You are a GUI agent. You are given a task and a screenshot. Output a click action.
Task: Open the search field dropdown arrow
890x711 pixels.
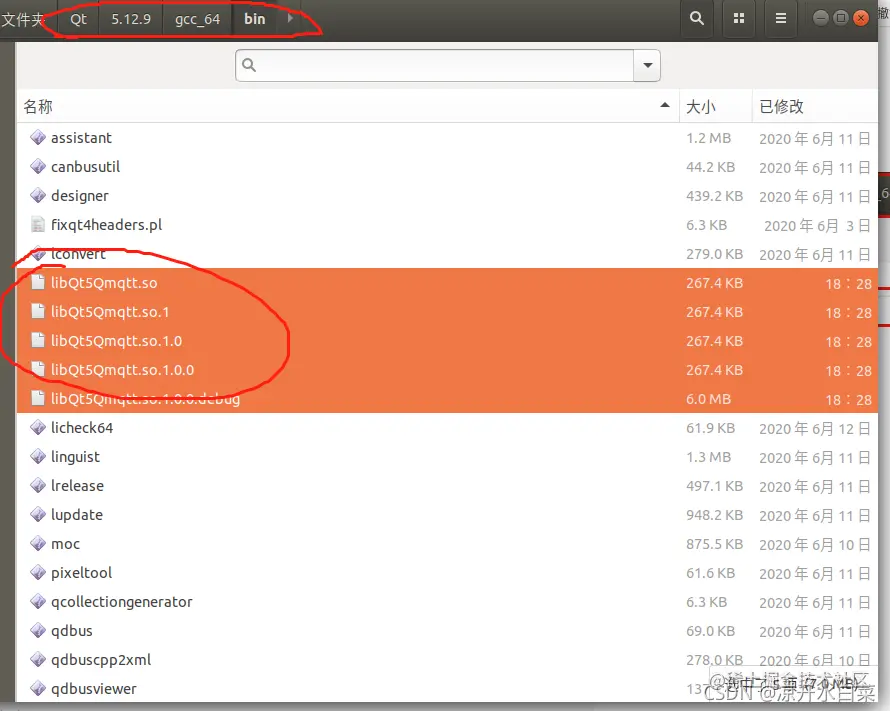[x=647, y=65]
